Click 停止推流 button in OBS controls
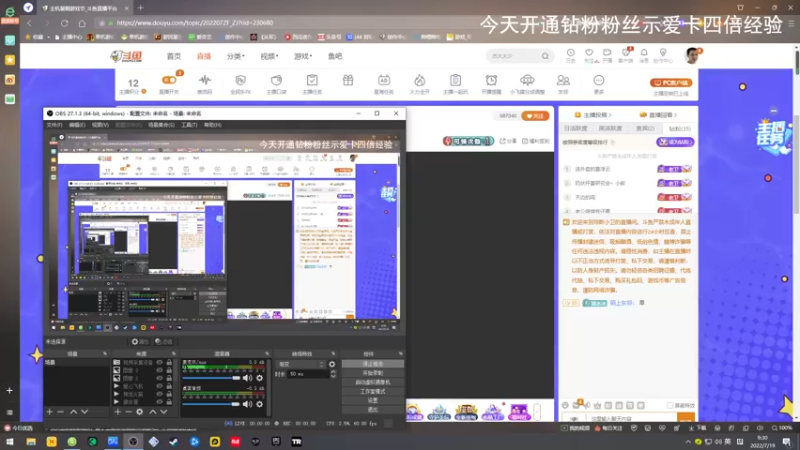Viewport: 800px width, 450px height. click(372, 364)
